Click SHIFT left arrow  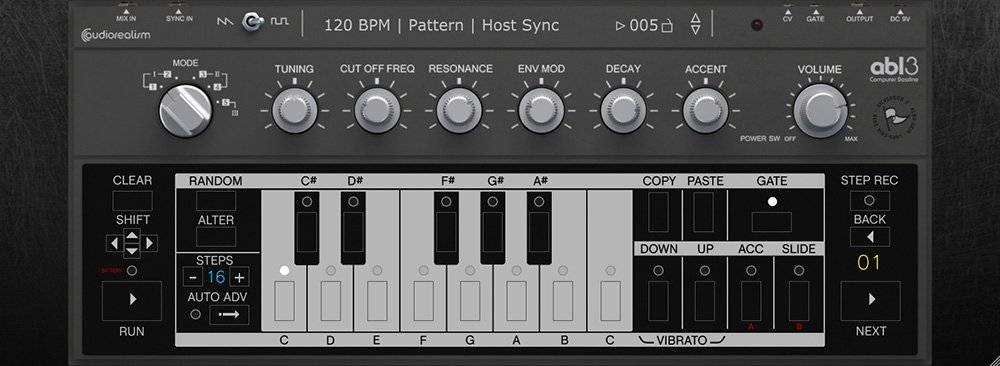114,243
